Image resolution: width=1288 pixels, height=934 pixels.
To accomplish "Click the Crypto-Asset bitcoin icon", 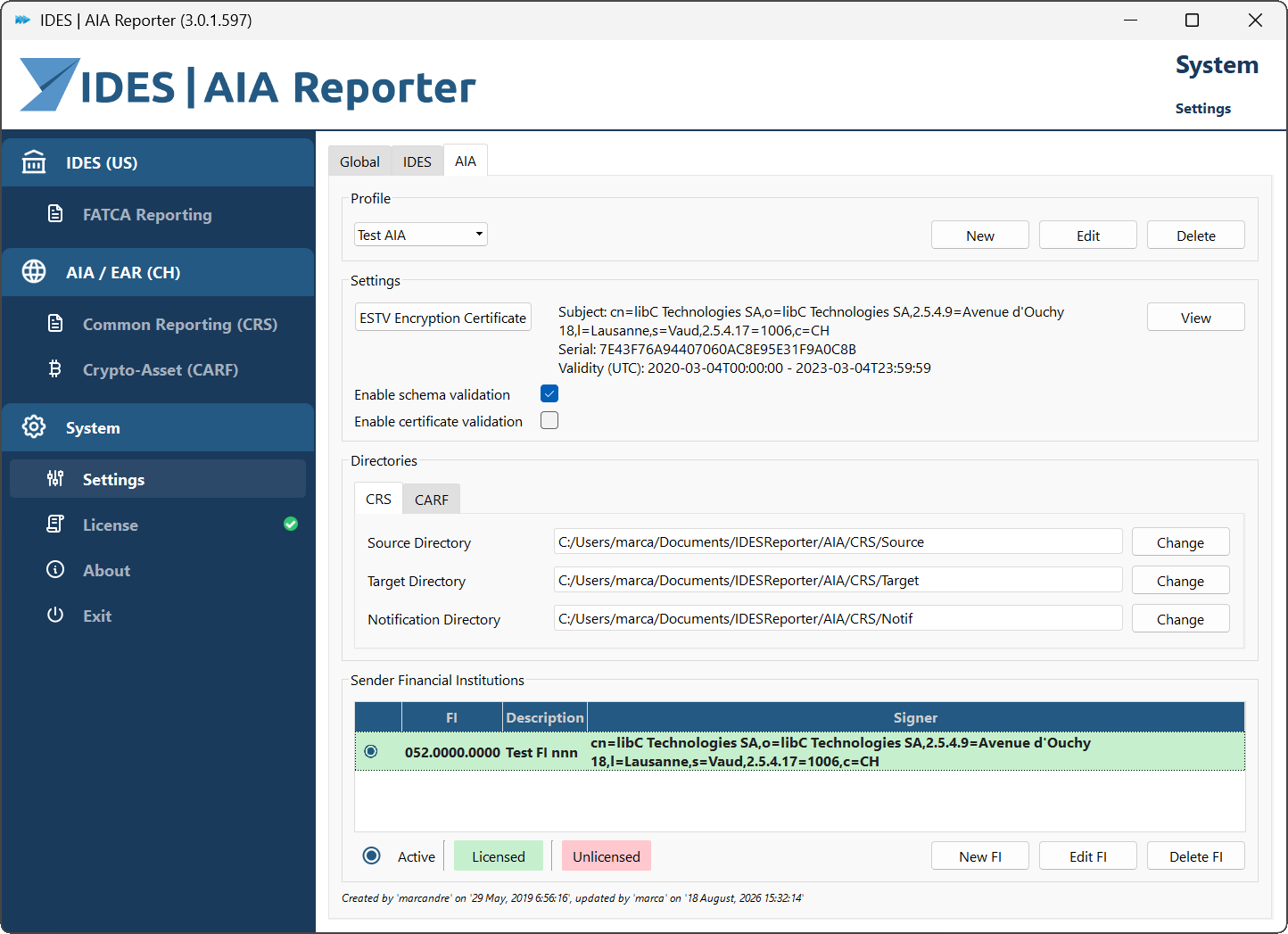I will tap(55, 369).
